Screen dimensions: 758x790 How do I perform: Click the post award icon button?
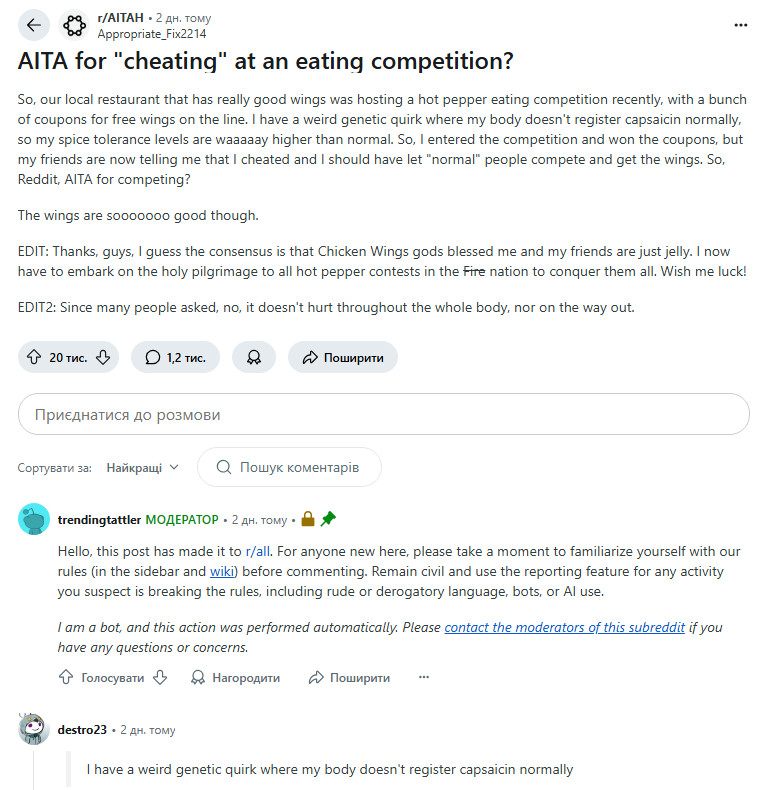tap(254, 357)
